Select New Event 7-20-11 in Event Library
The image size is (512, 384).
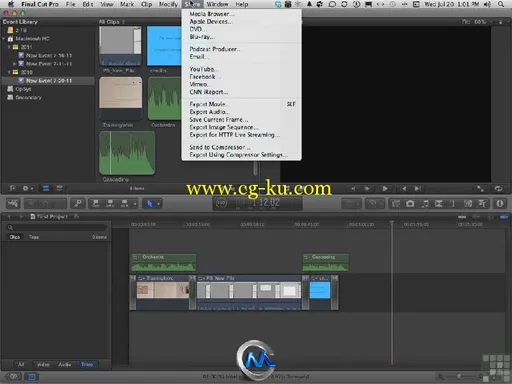[45, 81]
